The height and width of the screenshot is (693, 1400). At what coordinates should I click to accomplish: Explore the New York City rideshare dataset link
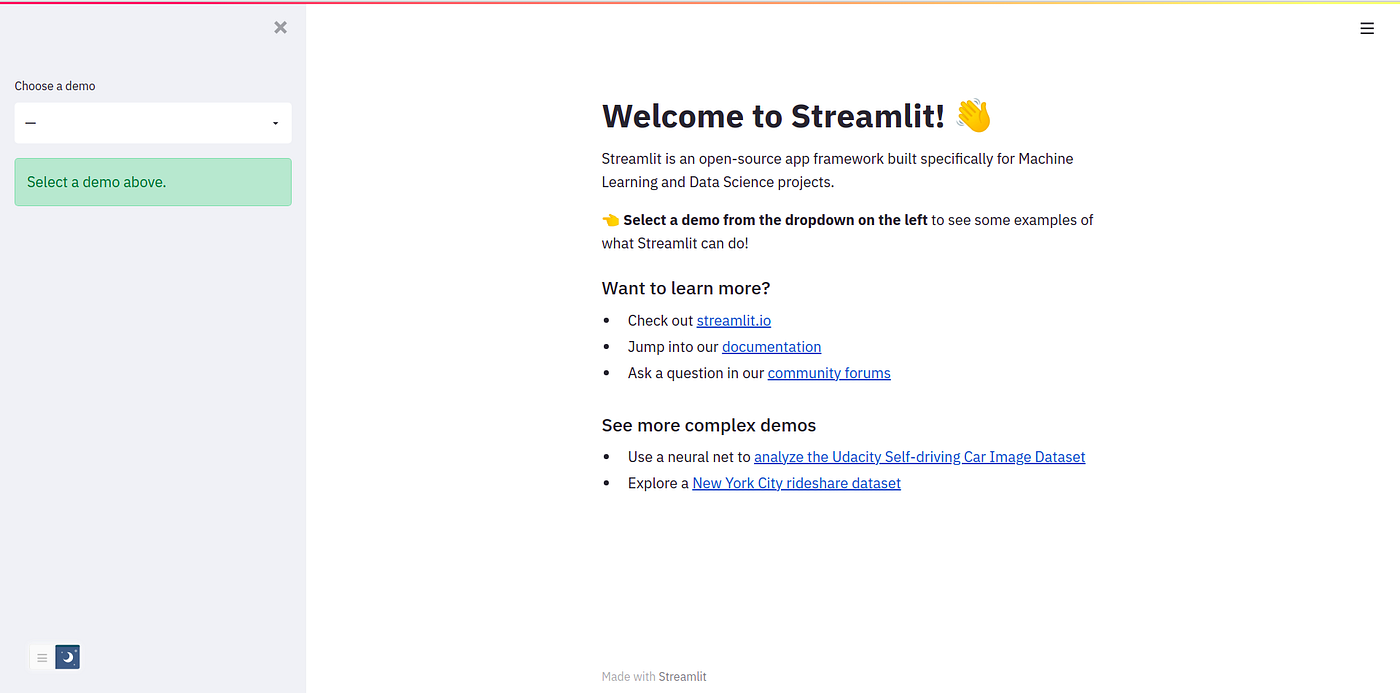796,482
